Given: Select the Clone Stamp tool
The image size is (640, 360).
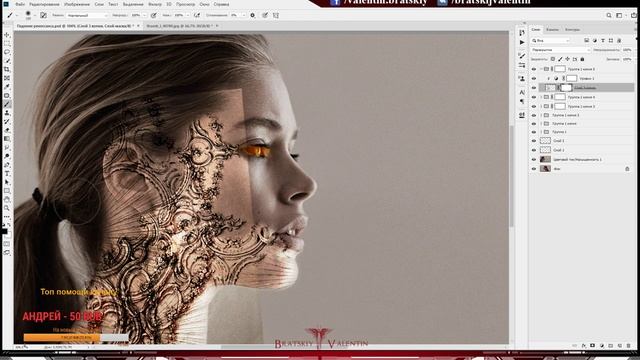Looking at the screenshot, I should point(7,113).
